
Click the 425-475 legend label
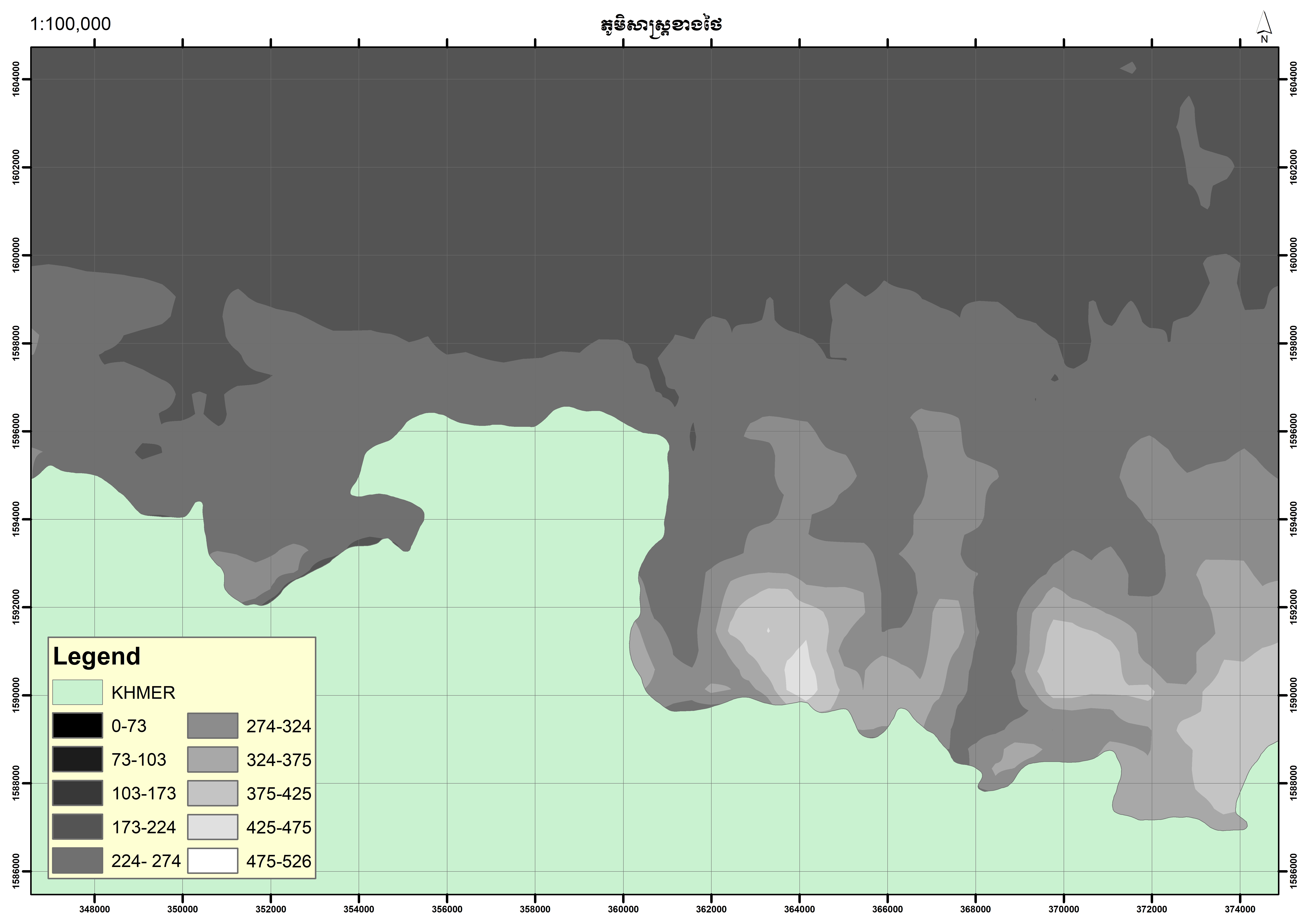[x=279, y=827]
